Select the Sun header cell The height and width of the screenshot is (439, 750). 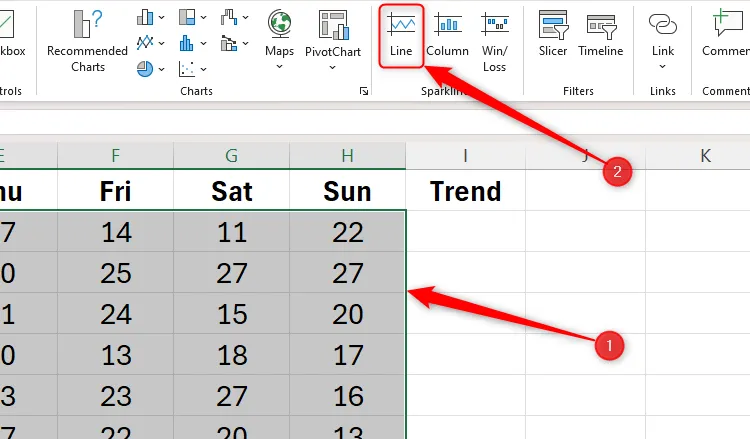(x=347, y=191)
